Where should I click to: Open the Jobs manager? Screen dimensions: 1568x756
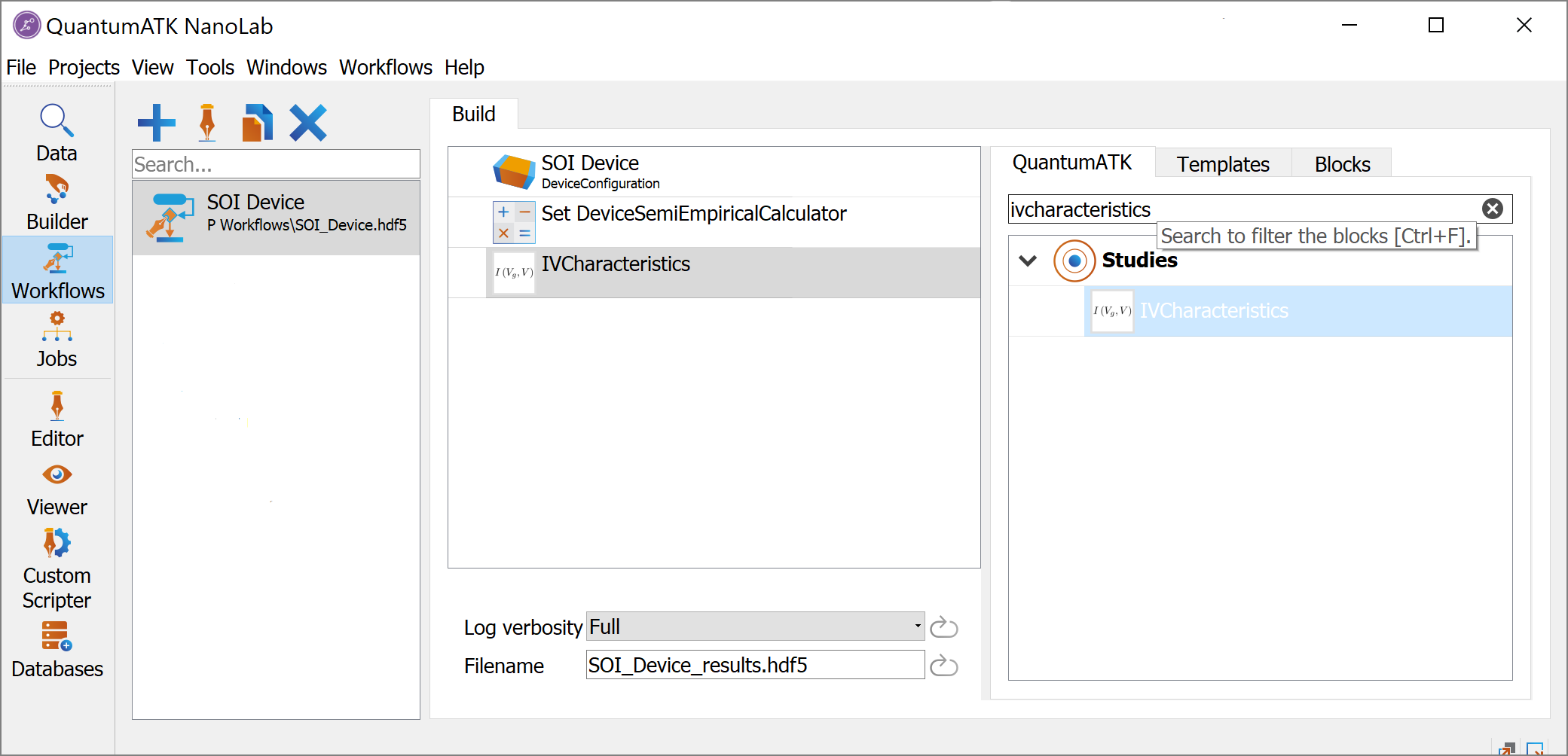(x=57, y=339)
